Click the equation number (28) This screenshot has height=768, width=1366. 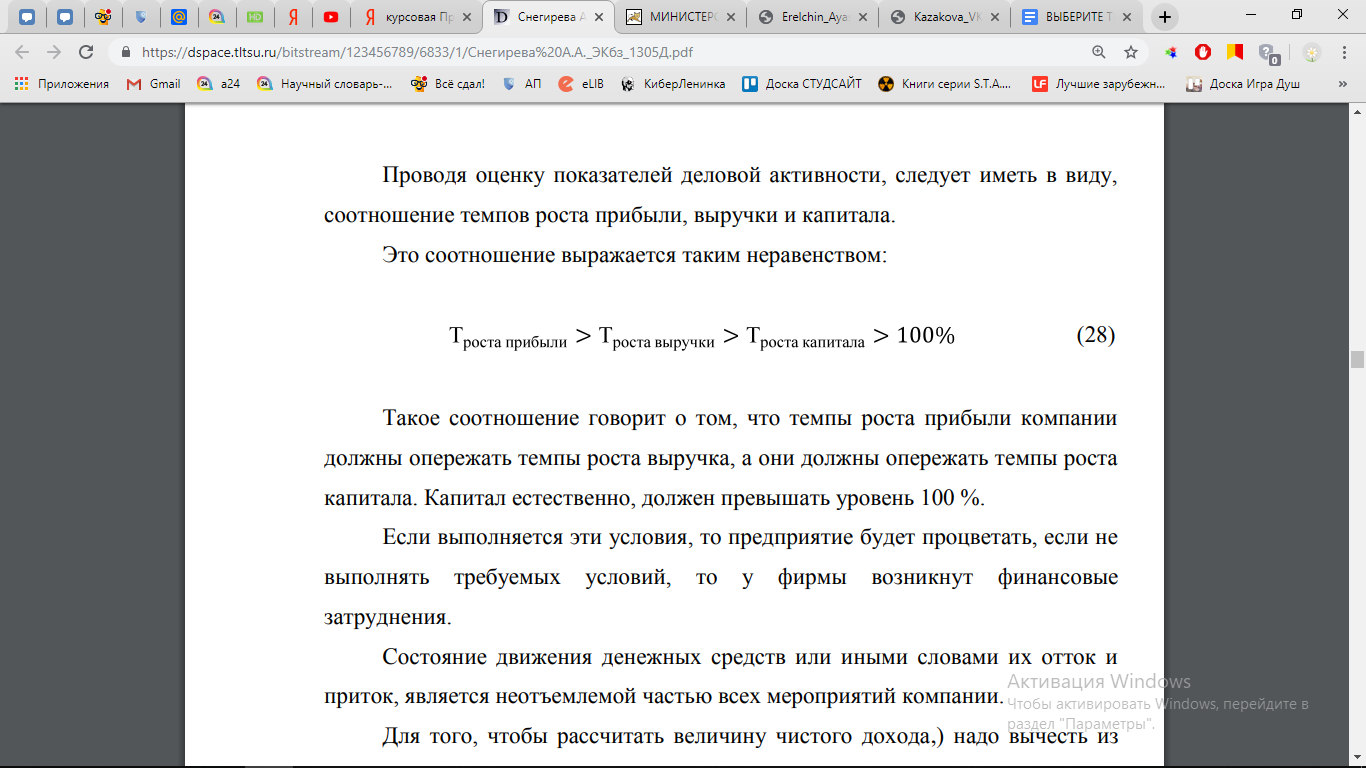point(1095,335)
